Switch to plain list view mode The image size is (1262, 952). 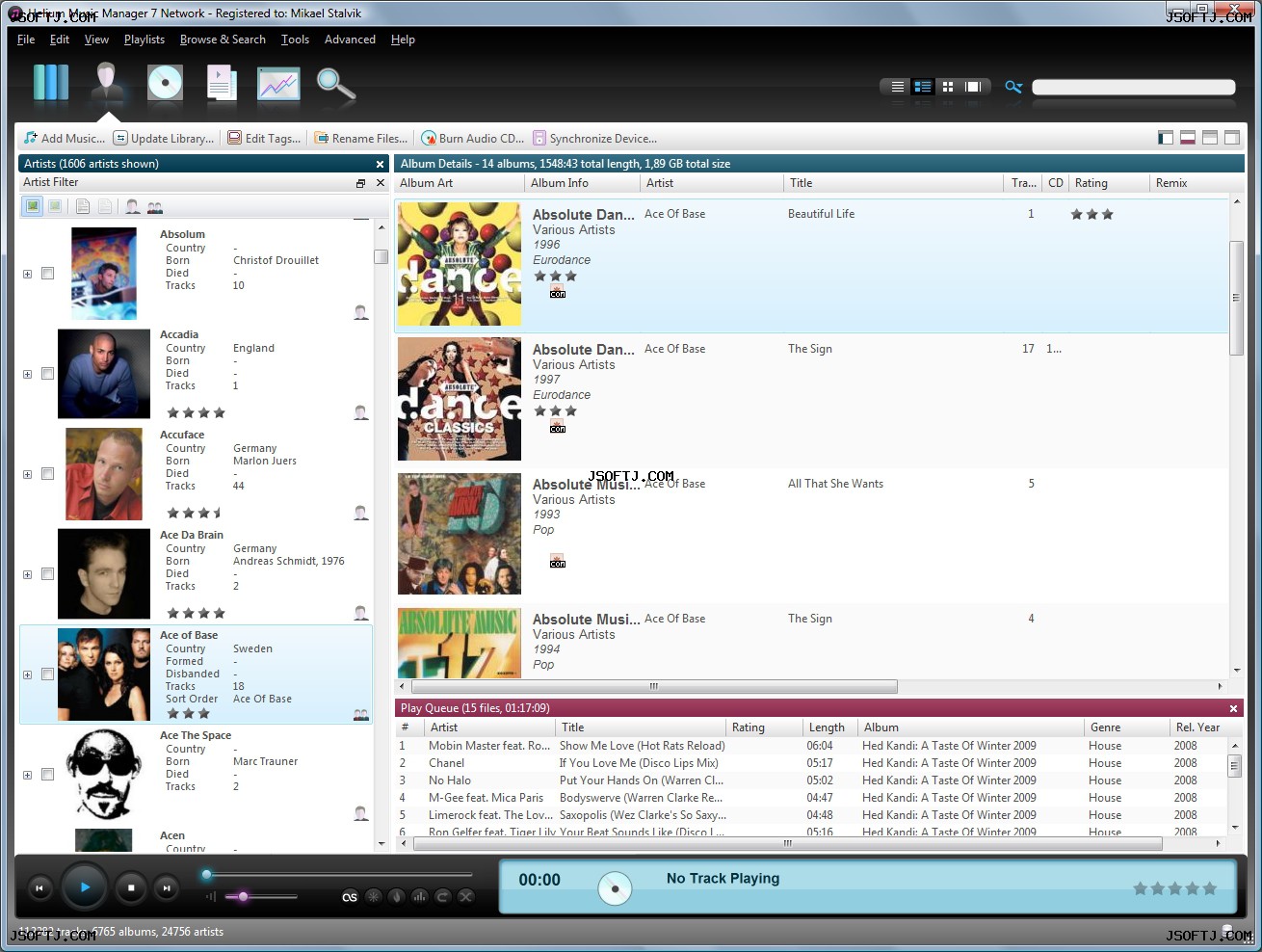tap(898, 87)
